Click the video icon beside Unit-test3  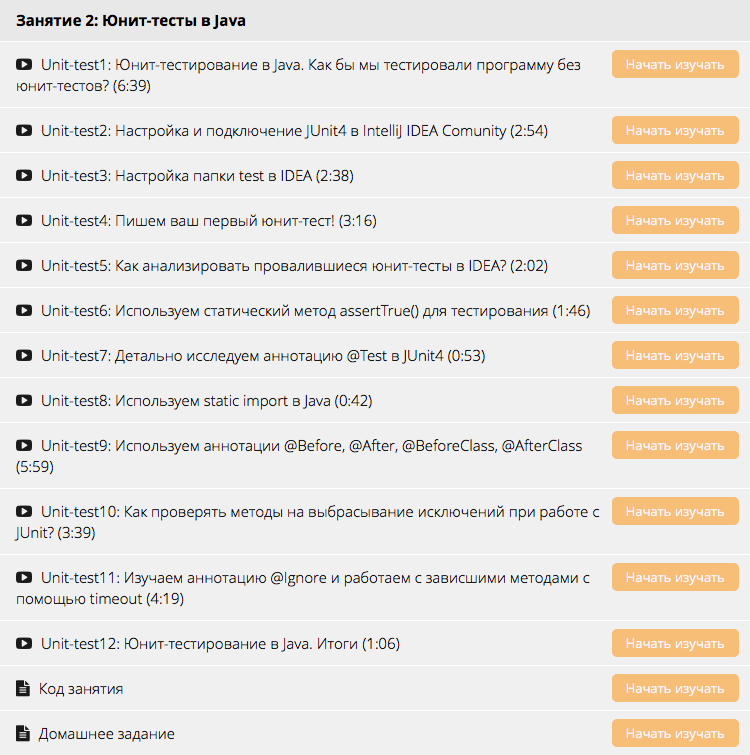tap(24, 176)
